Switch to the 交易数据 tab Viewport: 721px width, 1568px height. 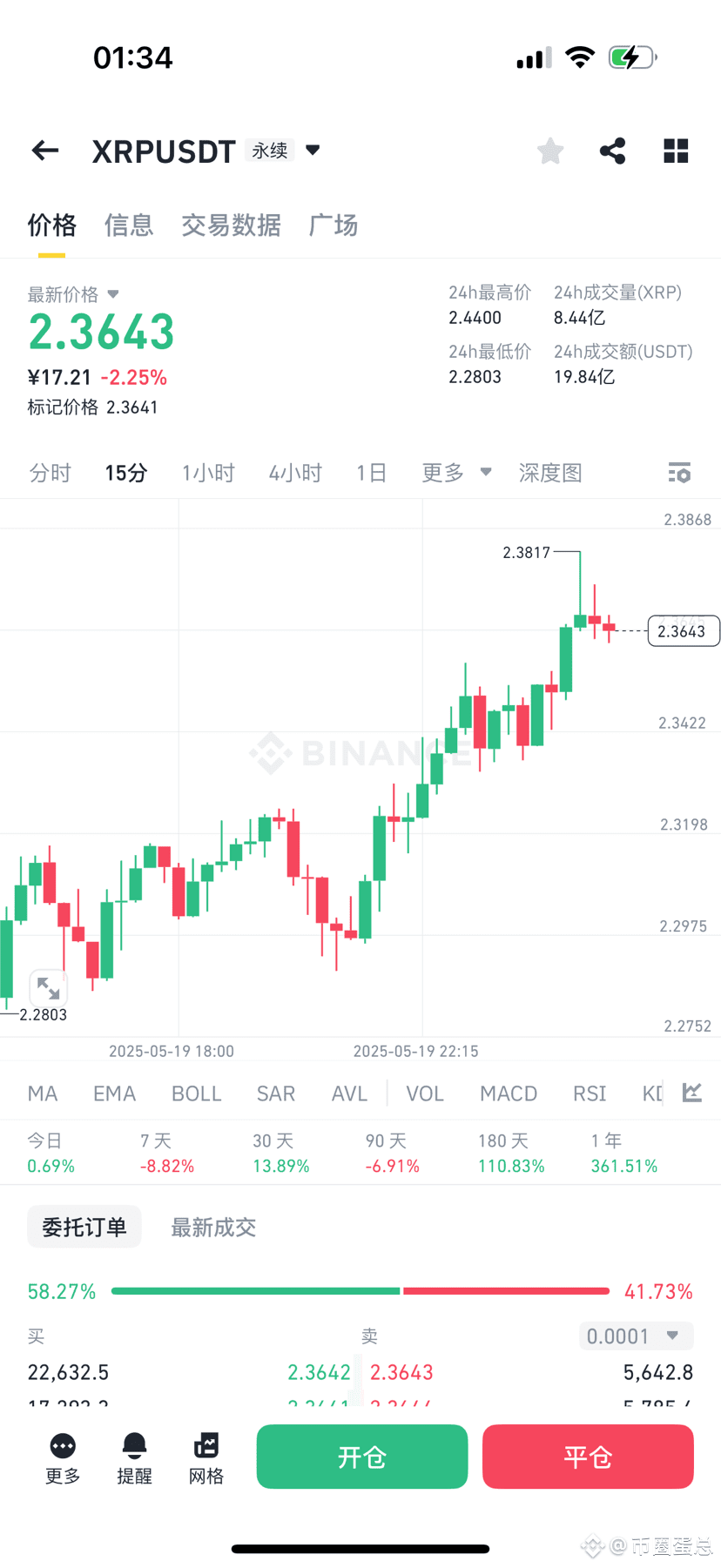click(231, 225)
